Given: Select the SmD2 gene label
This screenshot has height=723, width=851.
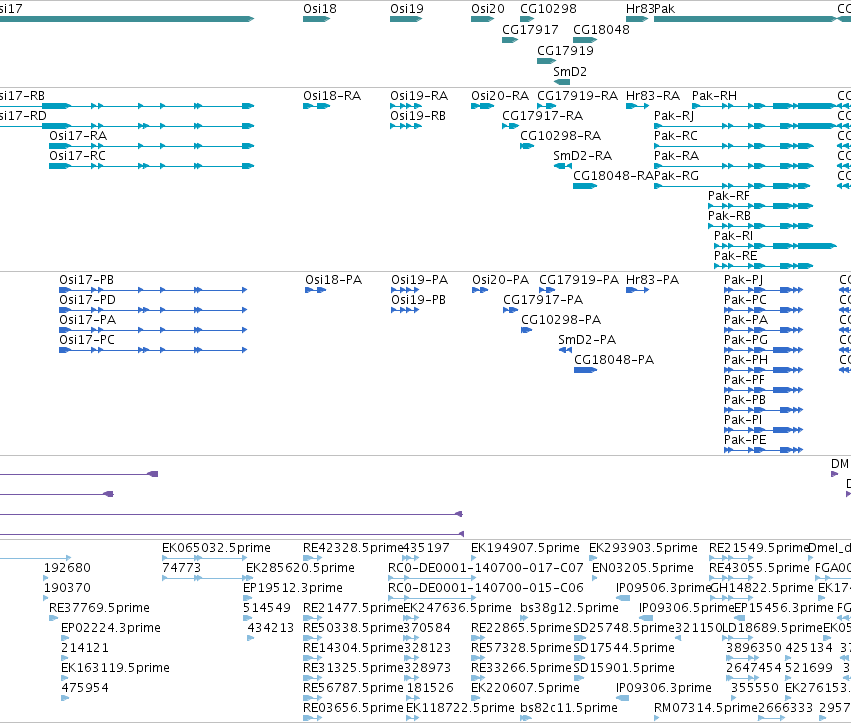Looking at the screenshot, I should (570, 72).
